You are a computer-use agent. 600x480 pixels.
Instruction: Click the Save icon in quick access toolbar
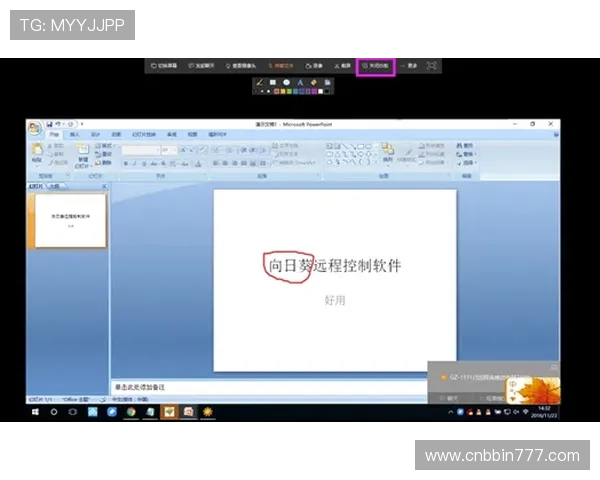(49, 124)
